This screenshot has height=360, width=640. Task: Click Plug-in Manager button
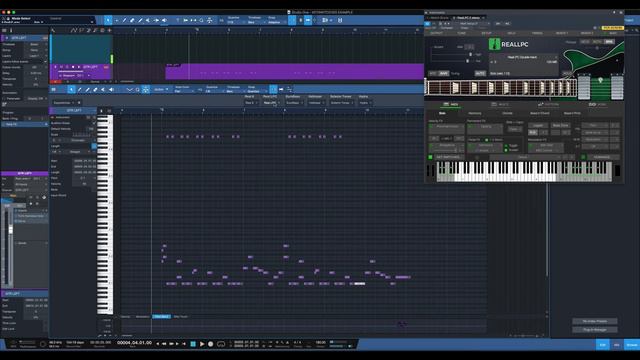(x=594, y=329)
